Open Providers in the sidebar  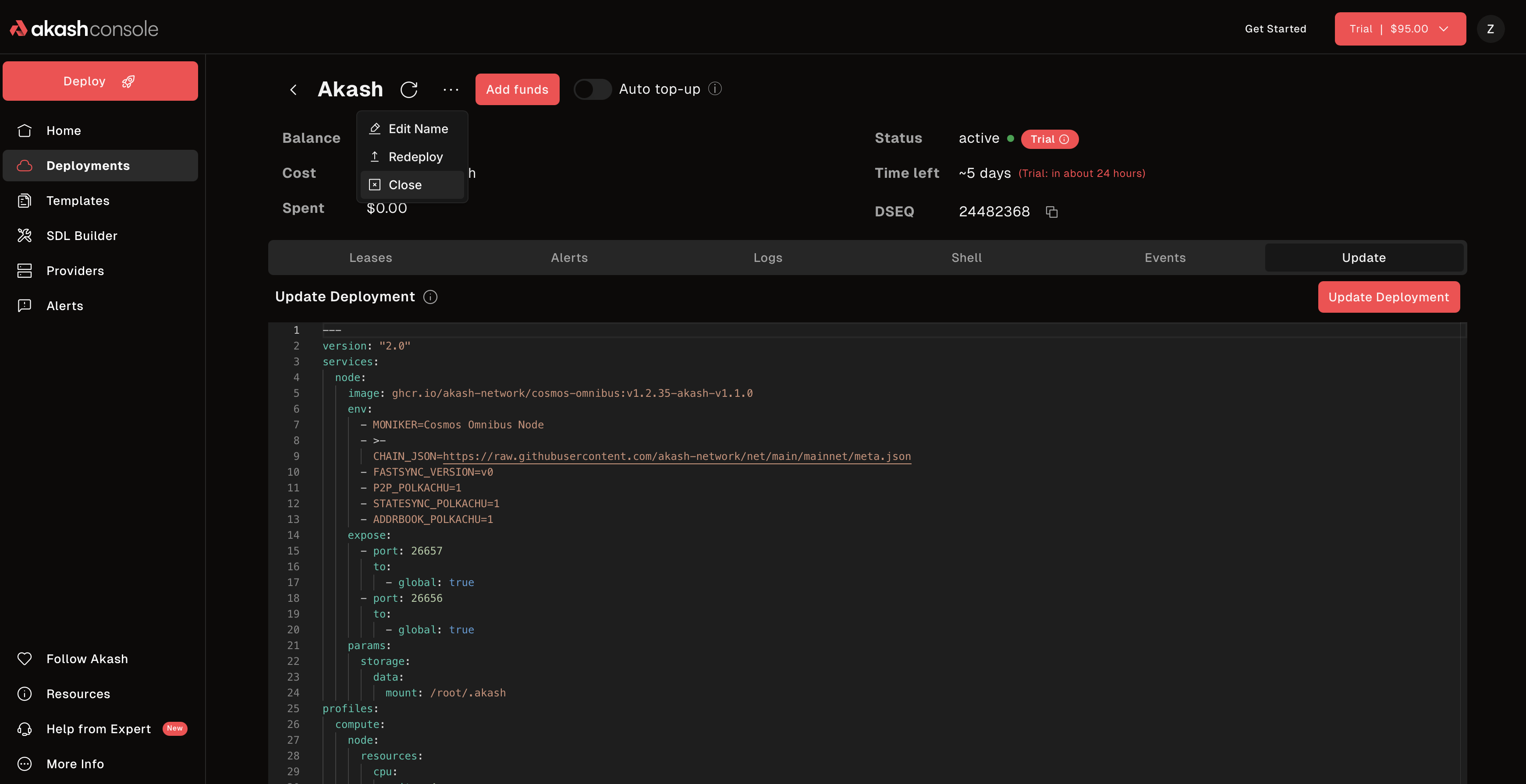click(x=75, y=271)
